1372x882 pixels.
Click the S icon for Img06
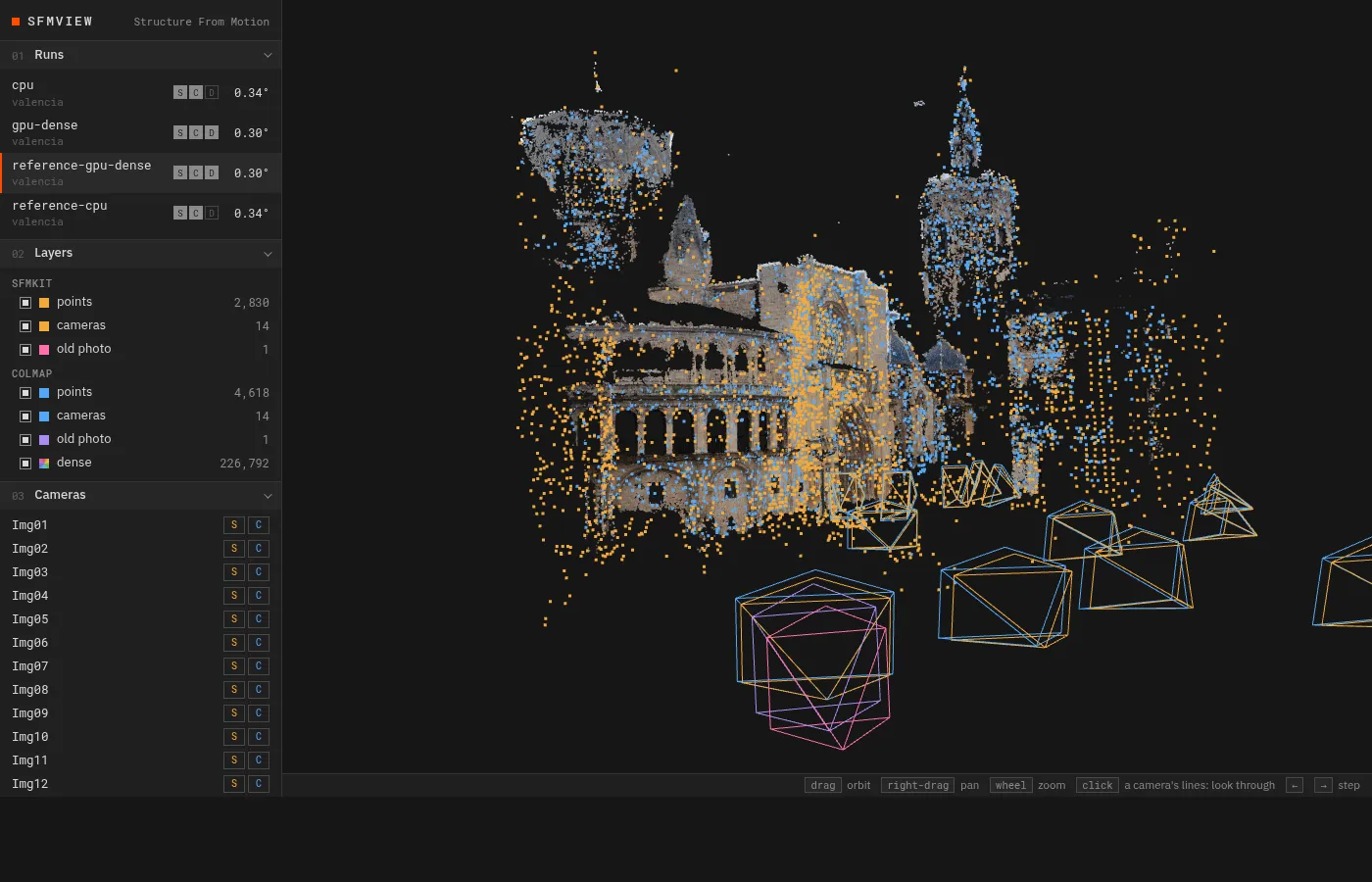[x=234, y=643]
